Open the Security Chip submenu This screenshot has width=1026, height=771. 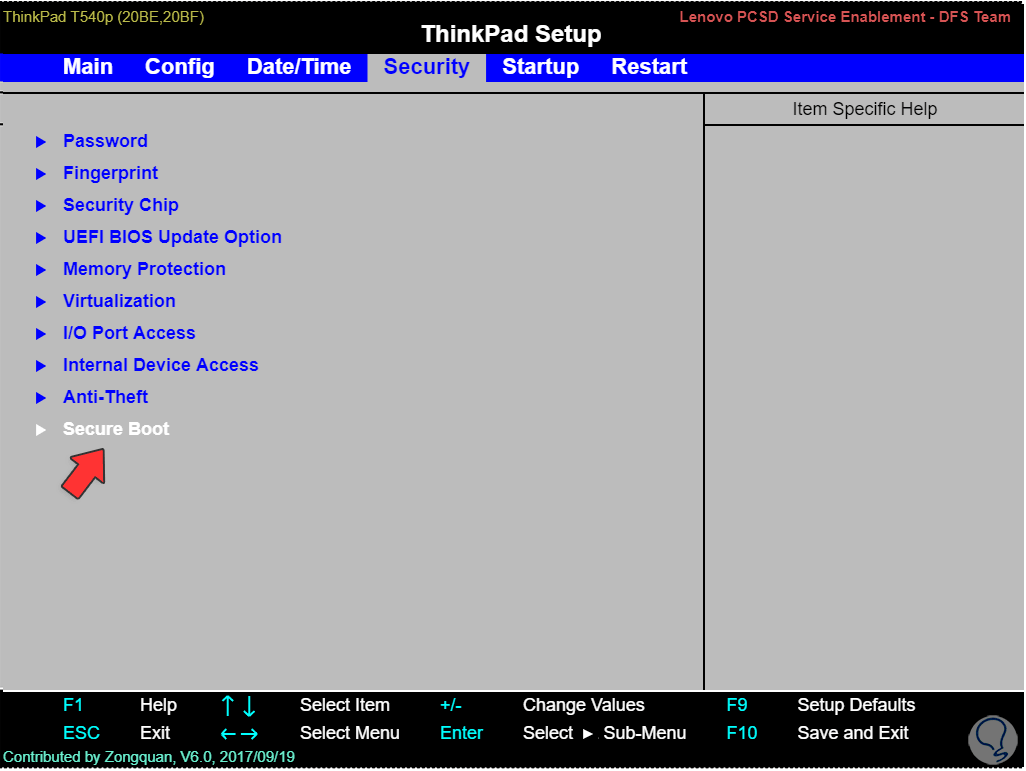[x=120, y=205]
